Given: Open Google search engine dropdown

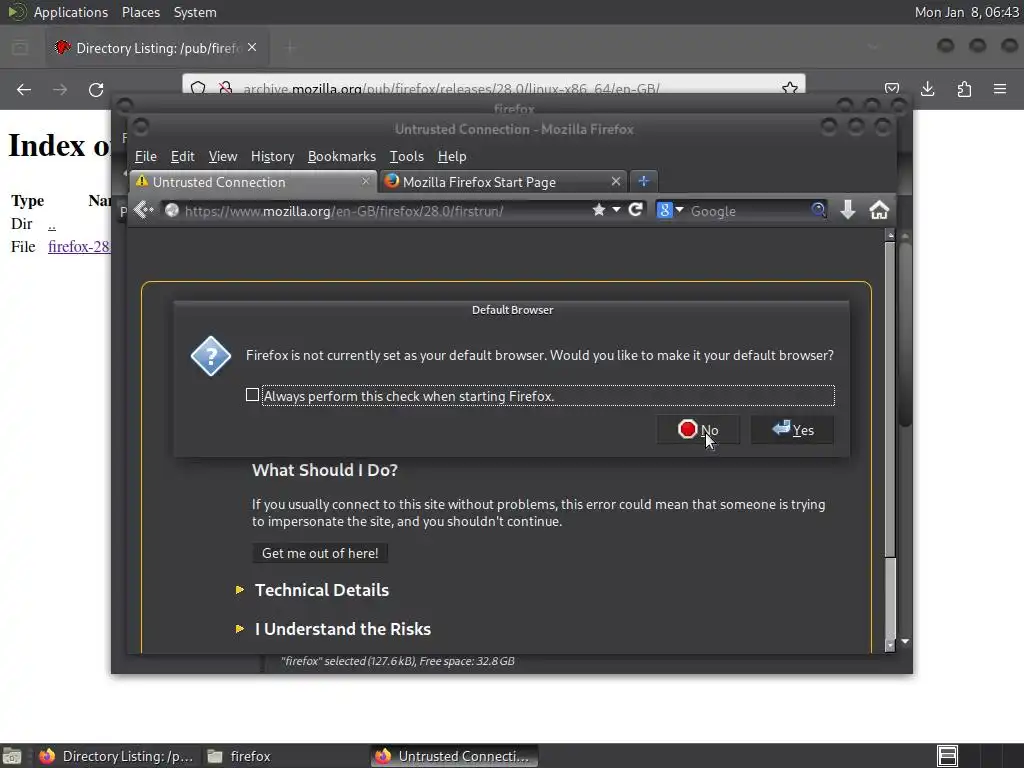Looking at the screenshot, I should [x=669, y=210].
